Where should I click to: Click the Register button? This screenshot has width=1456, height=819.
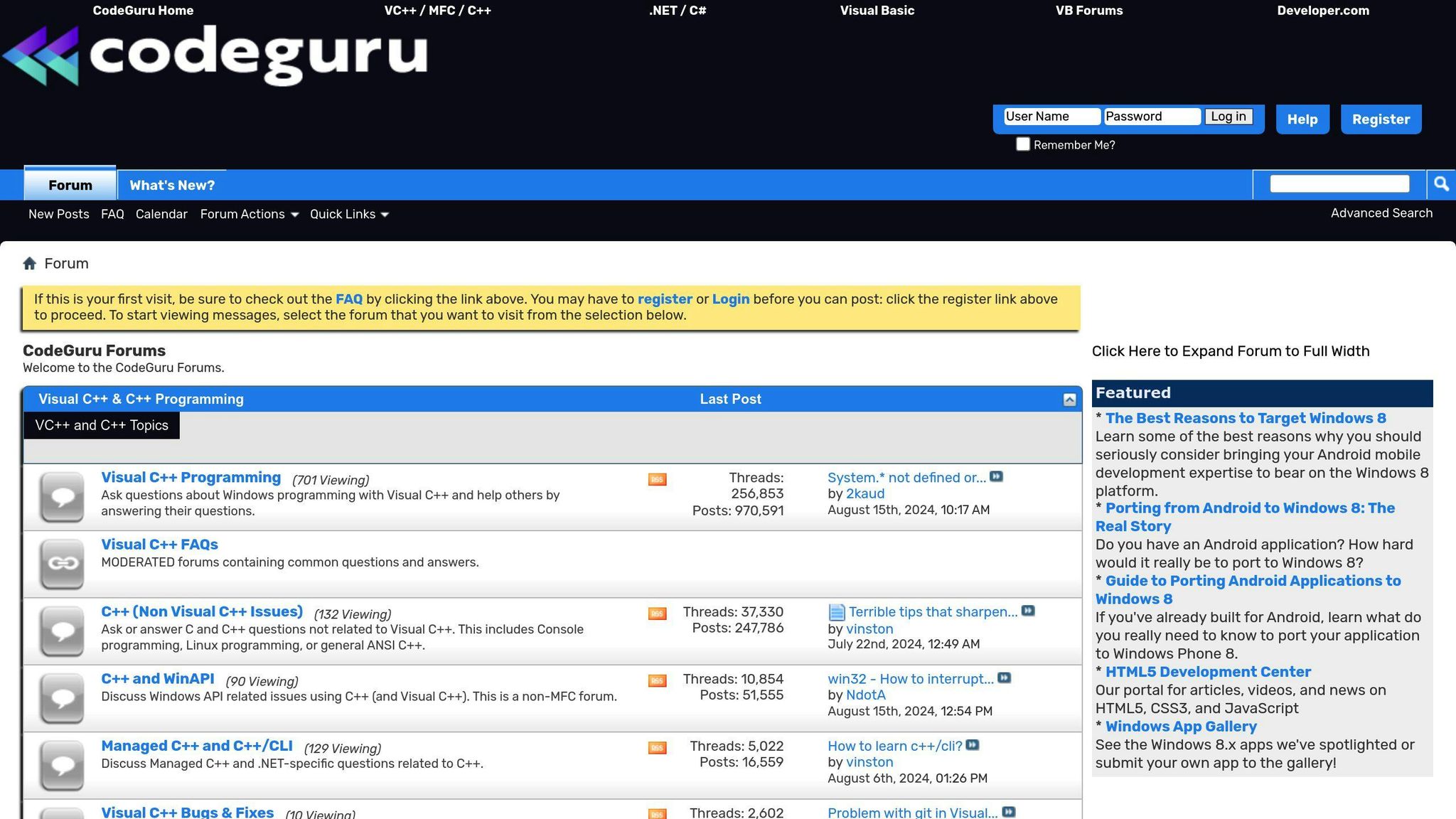click(1381, 119)
